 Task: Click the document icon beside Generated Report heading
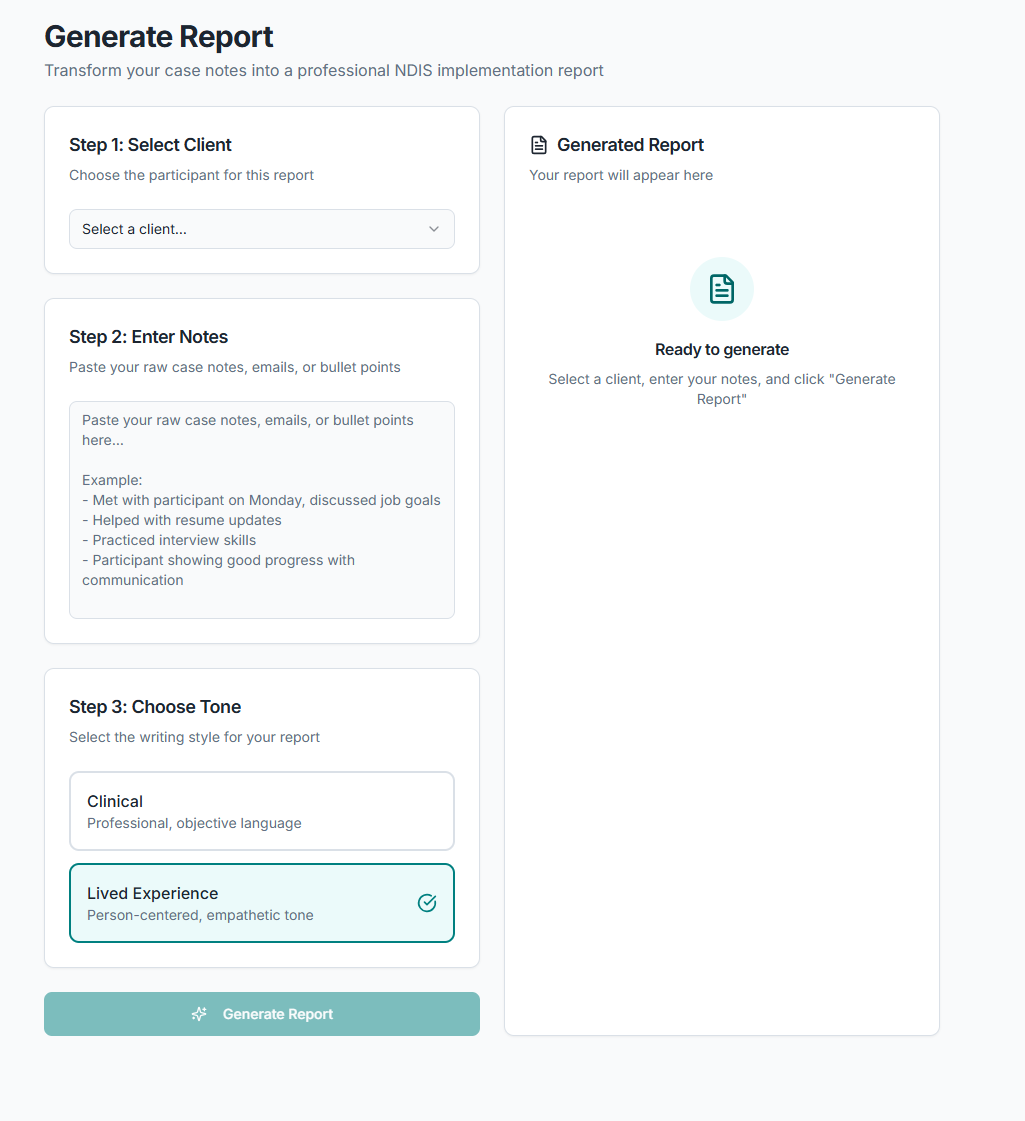point(540,144)
